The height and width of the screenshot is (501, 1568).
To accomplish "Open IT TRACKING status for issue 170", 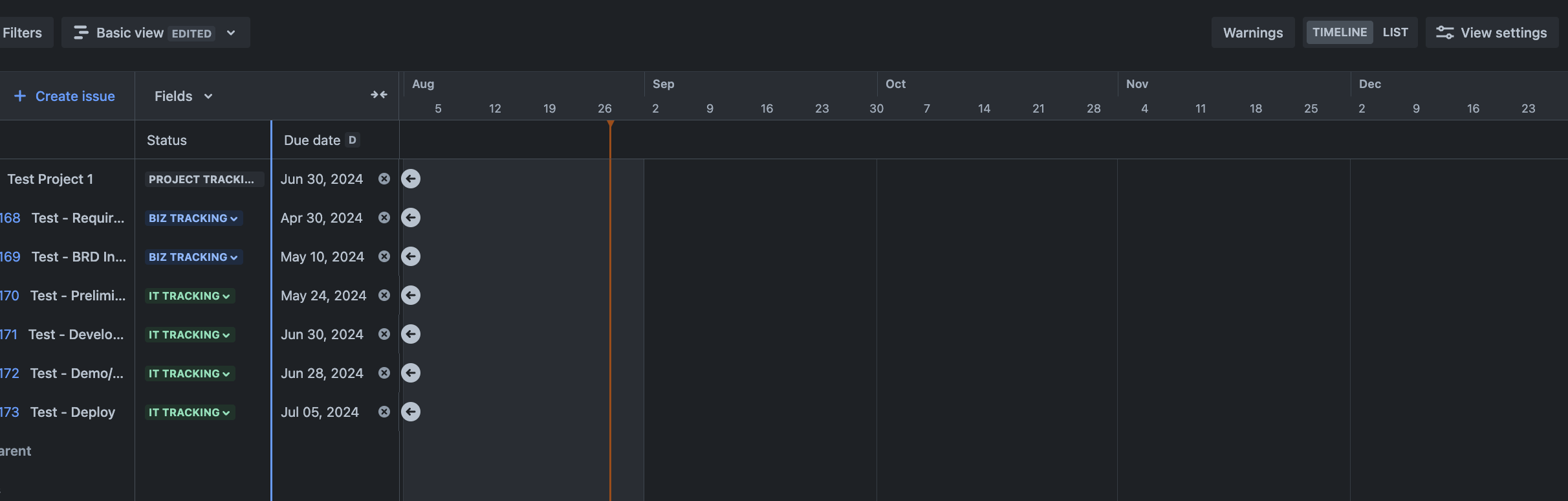I will tap(190, 296).
